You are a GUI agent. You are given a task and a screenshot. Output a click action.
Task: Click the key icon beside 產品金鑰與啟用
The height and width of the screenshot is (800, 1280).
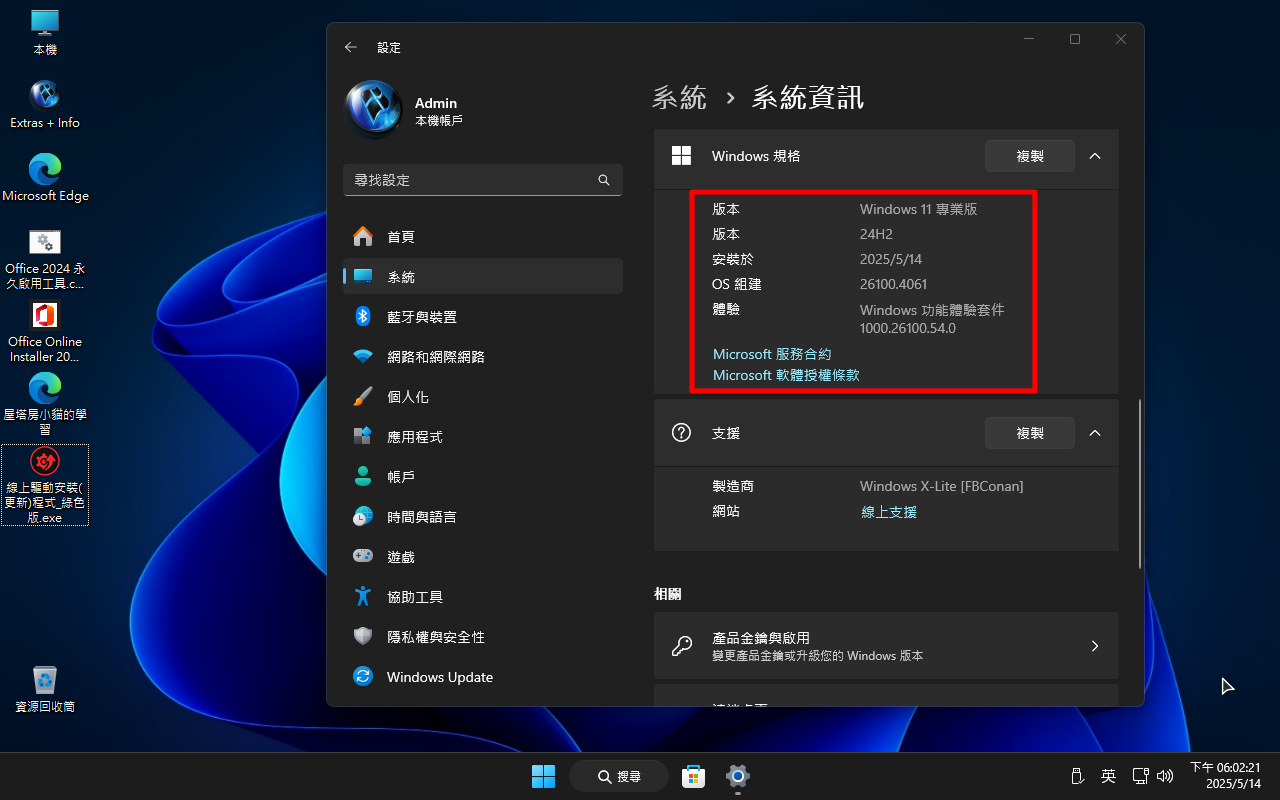682,646
